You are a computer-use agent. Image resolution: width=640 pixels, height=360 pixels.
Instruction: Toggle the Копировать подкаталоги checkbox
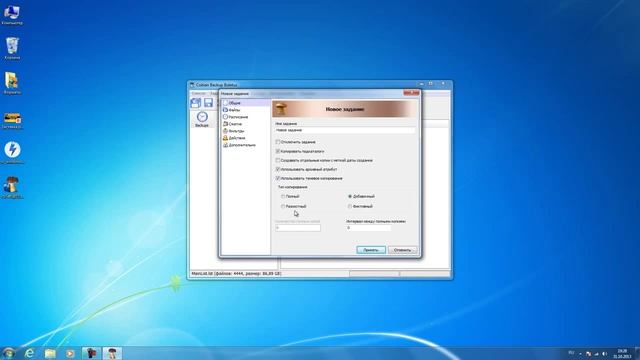pyautogui.click(x=278, y=151)
